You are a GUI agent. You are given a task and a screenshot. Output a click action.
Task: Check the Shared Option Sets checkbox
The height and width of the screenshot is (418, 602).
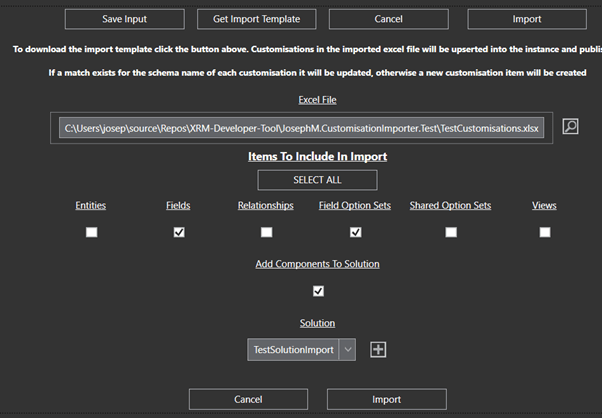click(x=451, y=232)
